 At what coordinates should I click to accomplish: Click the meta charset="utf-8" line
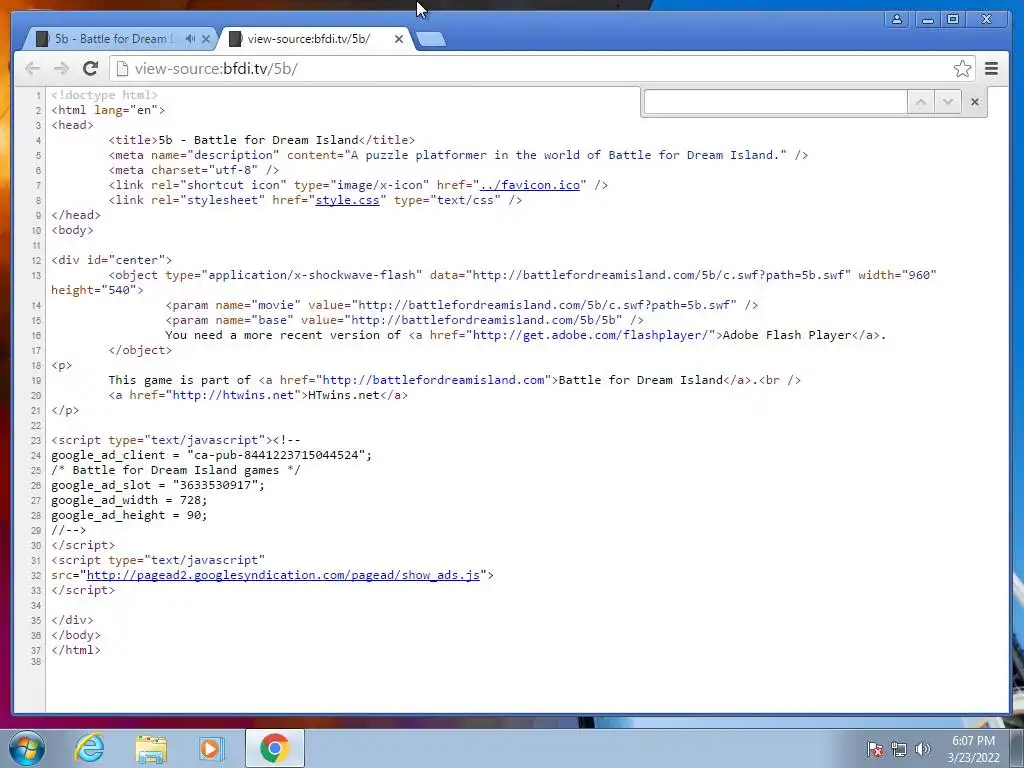coord(194,170)
